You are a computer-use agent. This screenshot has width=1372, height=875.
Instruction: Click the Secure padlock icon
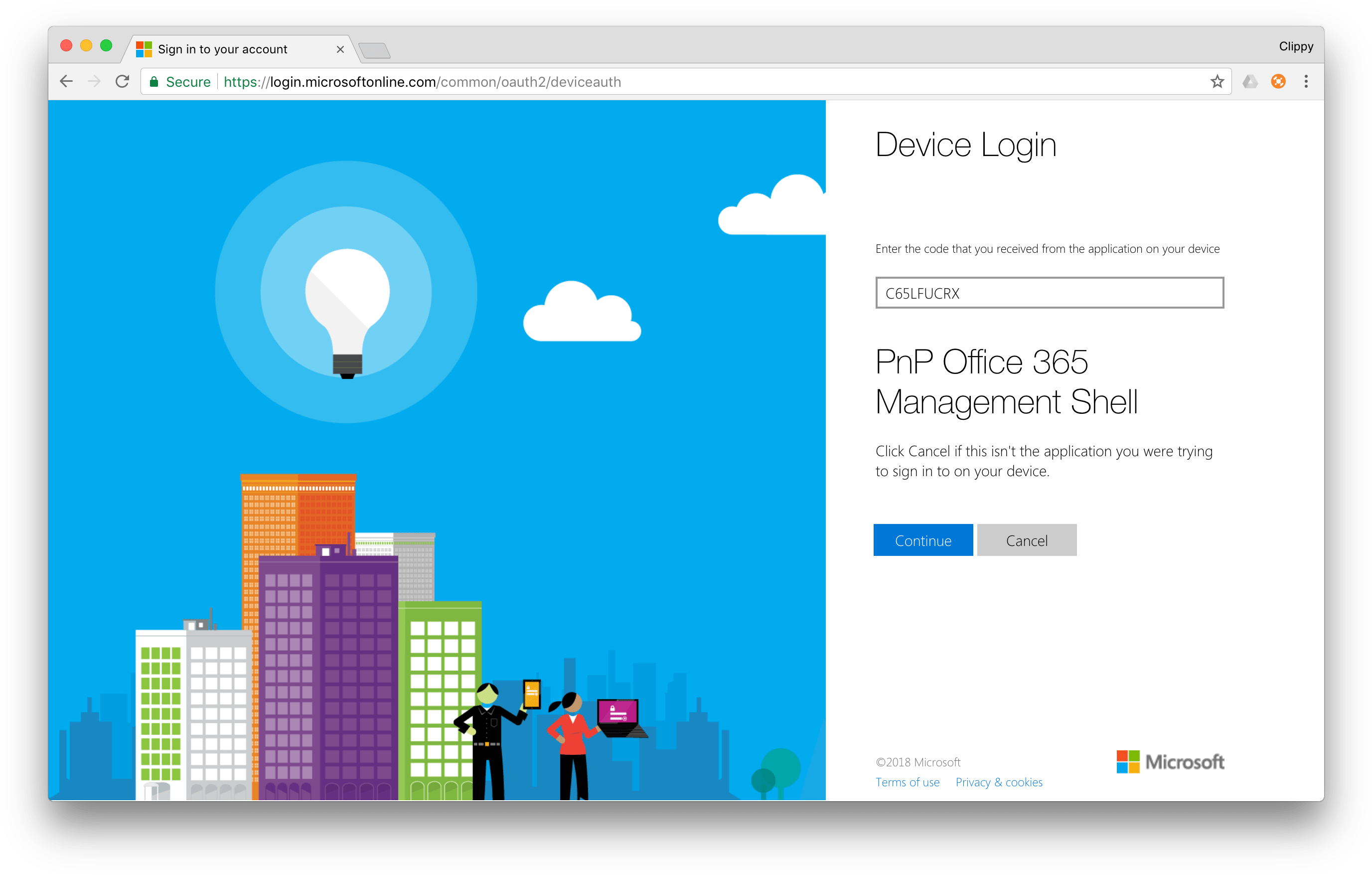click(x=154, y=81)
